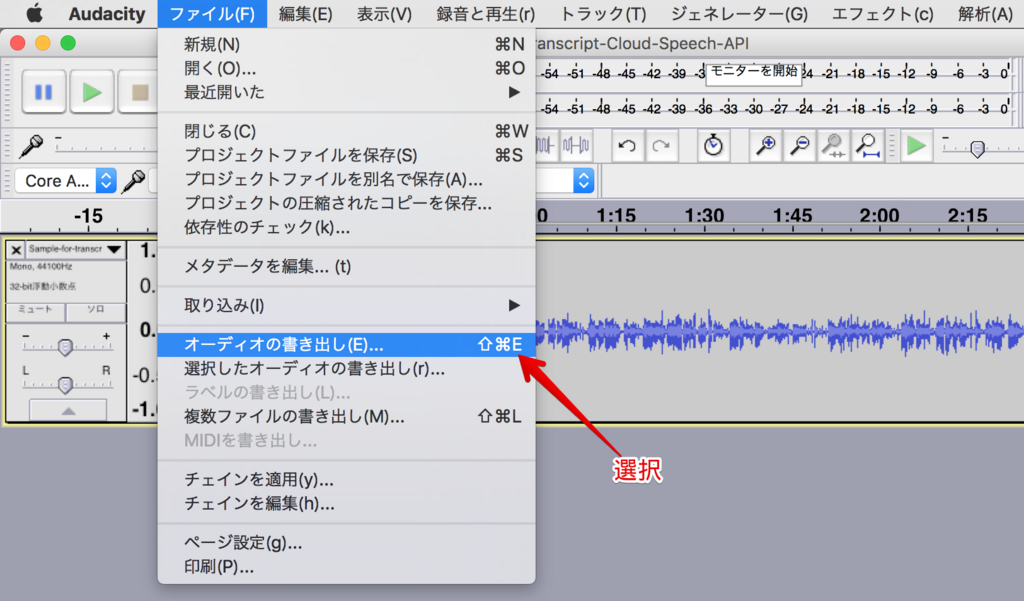Select 印刷(P)... menu item
Image resolution: width=1024 pixels, height=601 pixels.
click(x=346, y=566)
